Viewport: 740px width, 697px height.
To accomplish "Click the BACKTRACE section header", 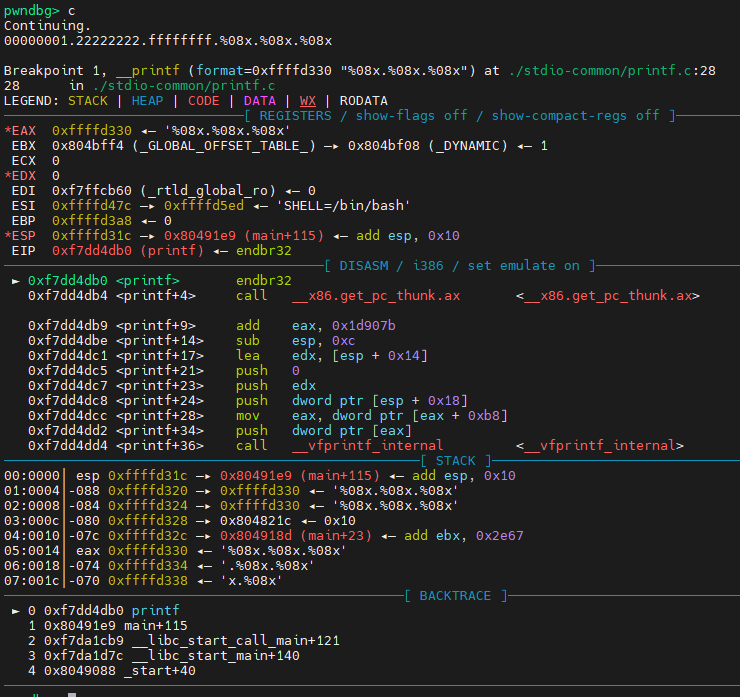I will click(455, 595).
